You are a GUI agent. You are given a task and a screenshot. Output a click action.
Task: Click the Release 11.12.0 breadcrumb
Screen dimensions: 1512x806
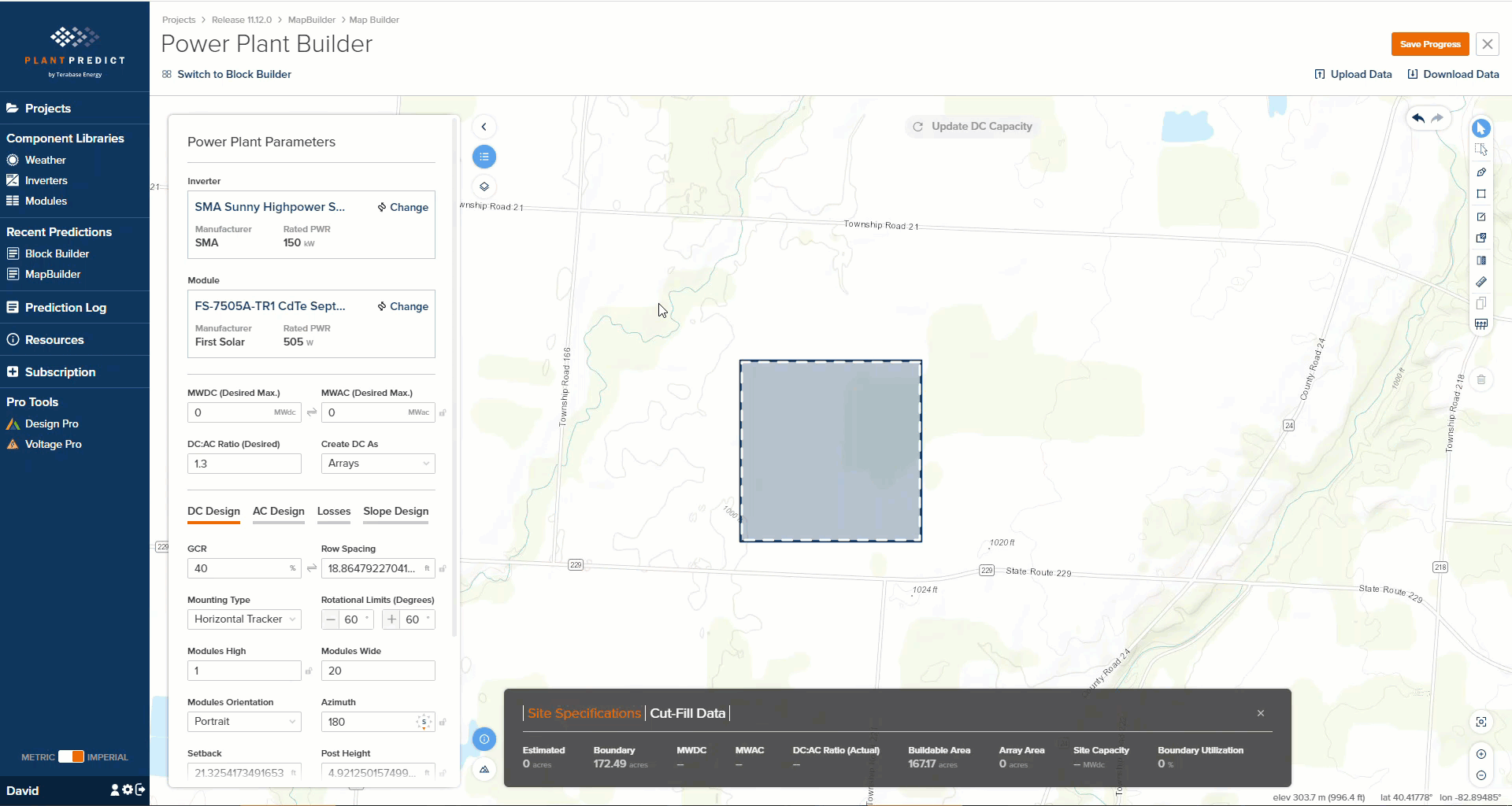pyautogui.click(x=242, y=20)
